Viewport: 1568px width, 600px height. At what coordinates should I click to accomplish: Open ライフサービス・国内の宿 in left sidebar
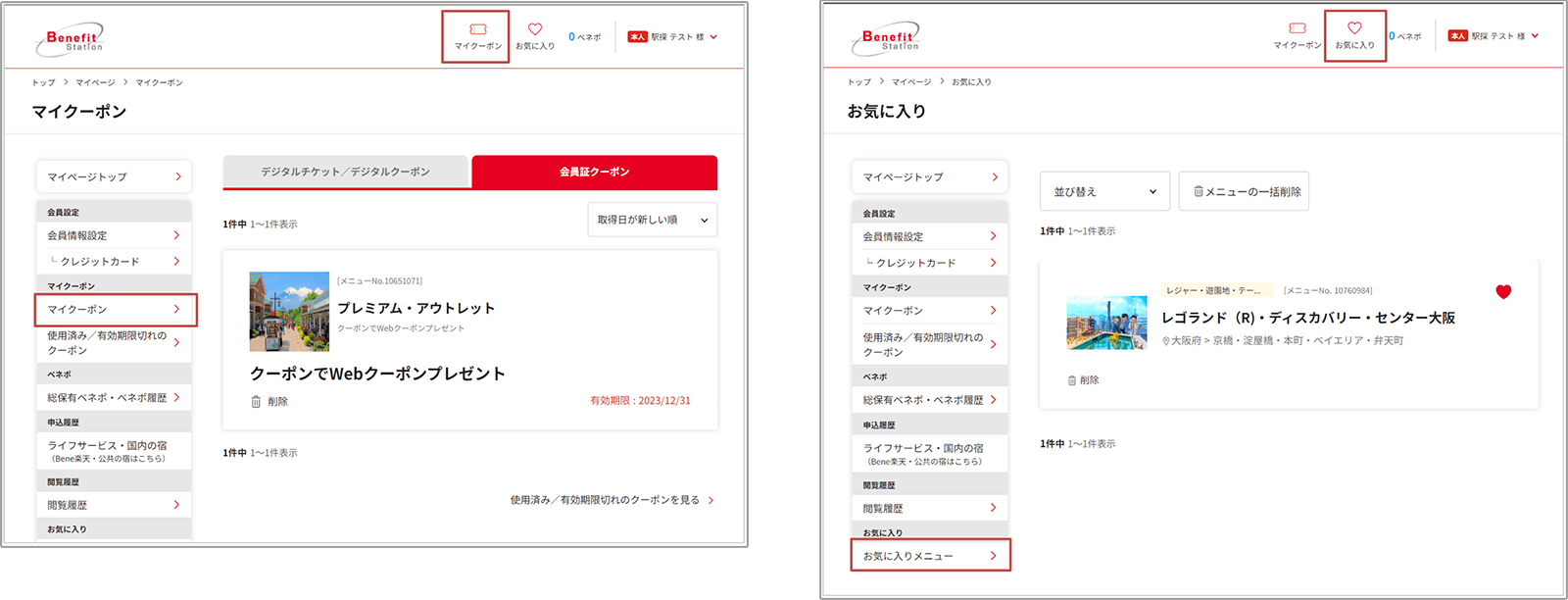(x=114, y=451)
